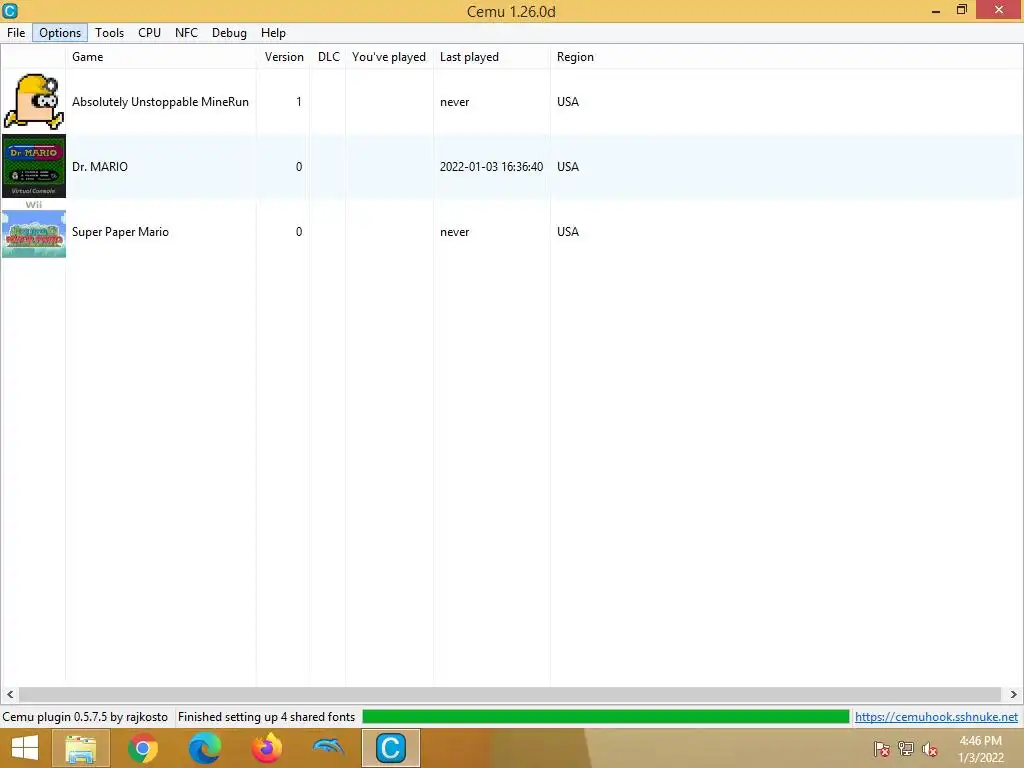Image resolution: width=1024 pixels, height=768 pixels.
Task: Open the CPU menu
Action: [149, 33]
